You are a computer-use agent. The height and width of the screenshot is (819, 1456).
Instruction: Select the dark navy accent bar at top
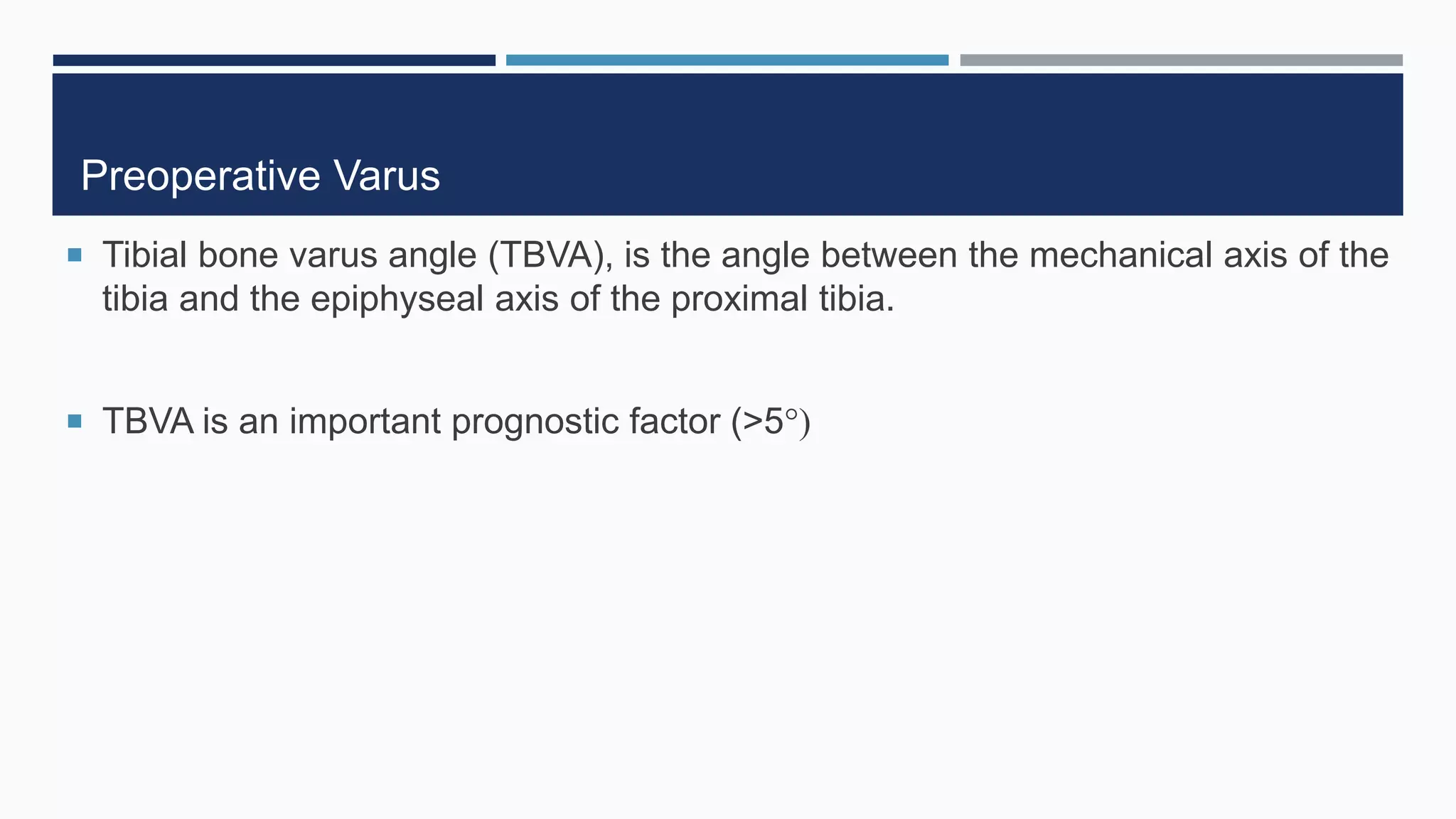tap(274, 60)
